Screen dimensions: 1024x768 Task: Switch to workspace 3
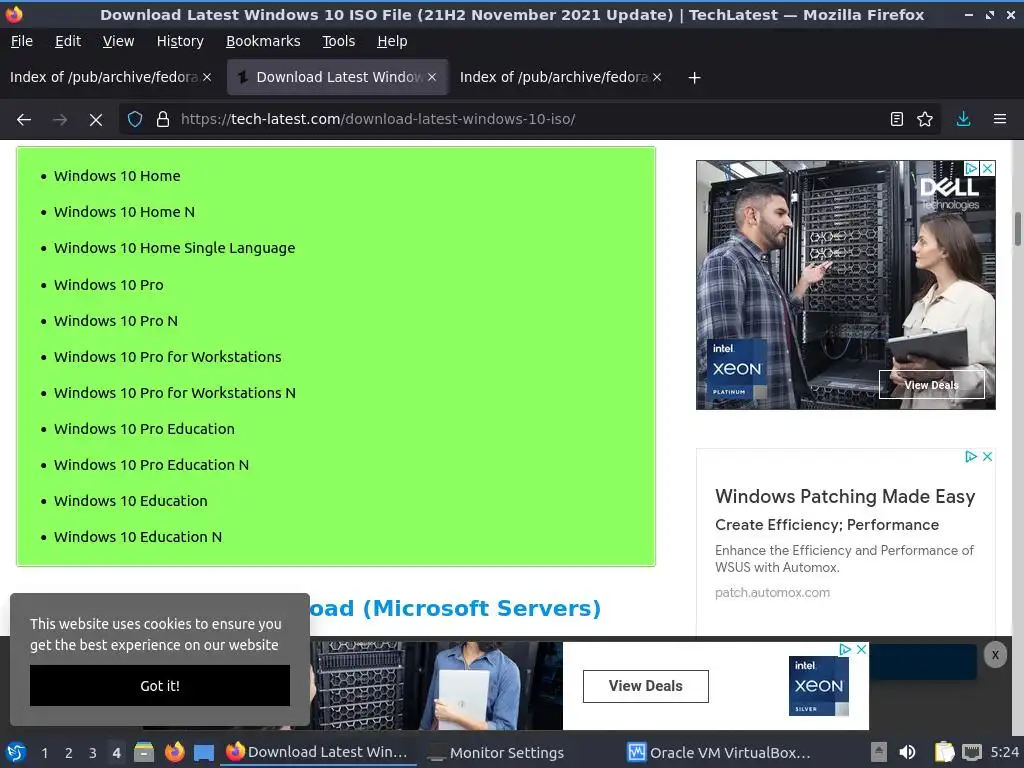click(93, 753)
